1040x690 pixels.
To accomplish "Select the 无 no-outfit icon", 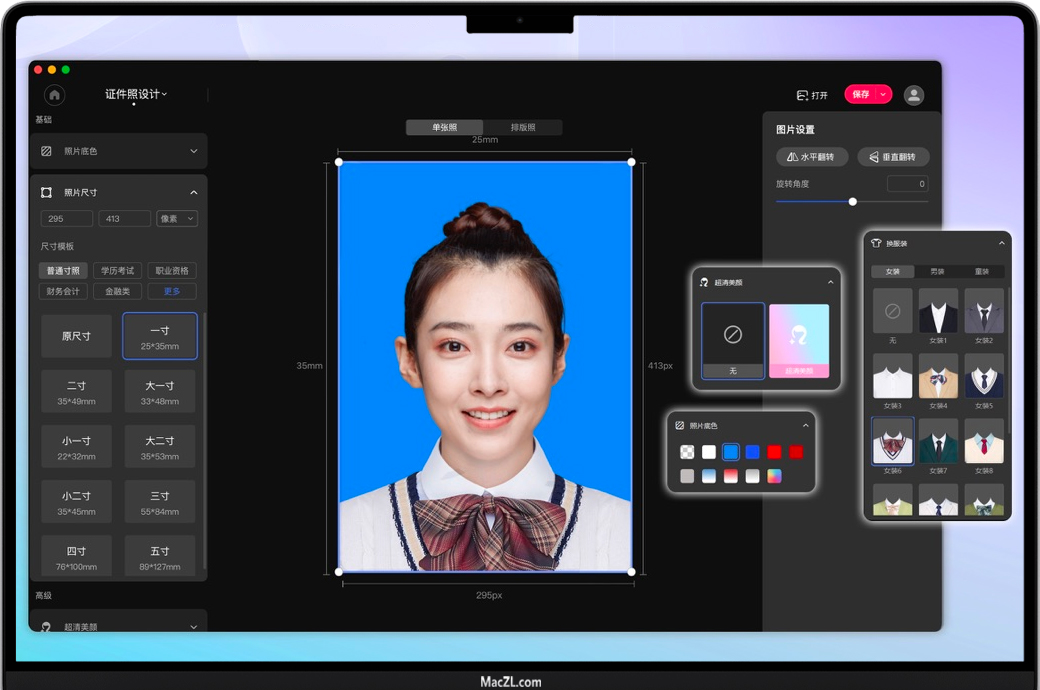I will [892, 311].
